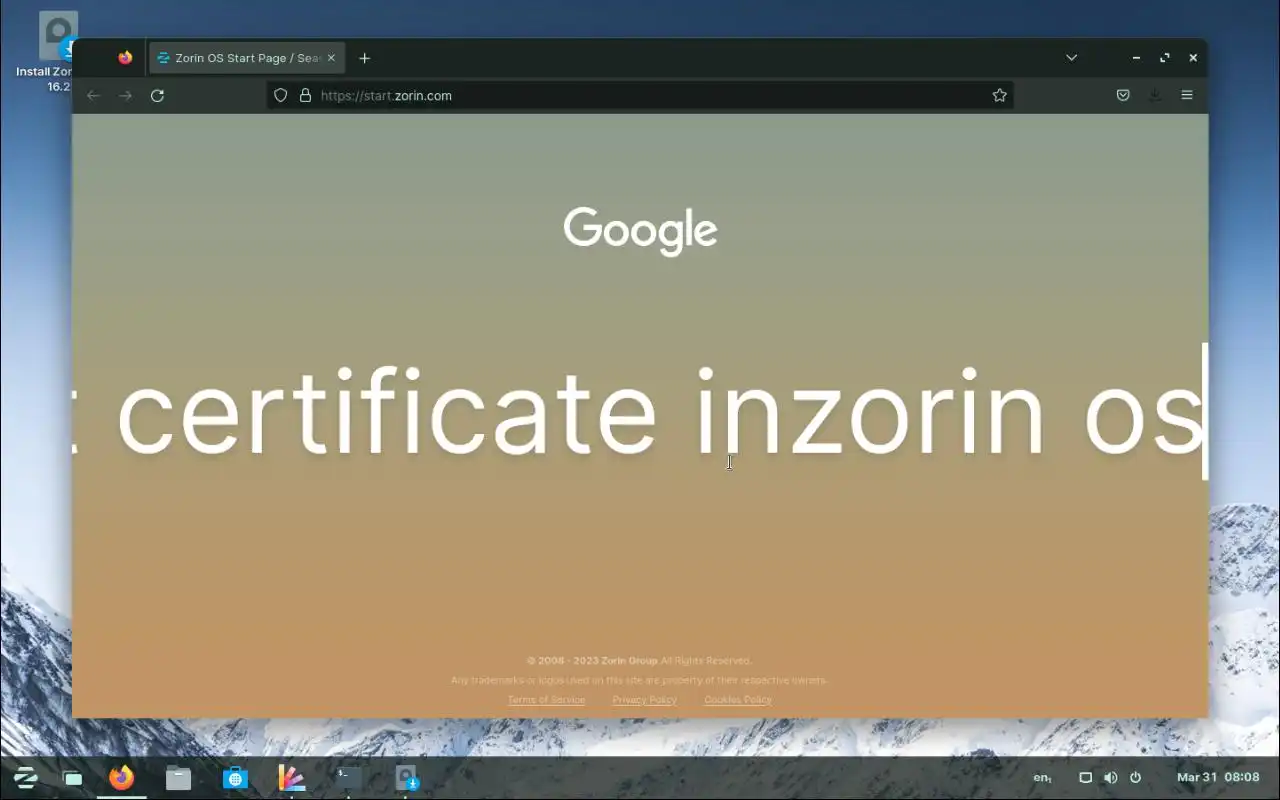Focus the address bar URL field
Viewport: 1280px width, 800px height.
pos(640,95)
